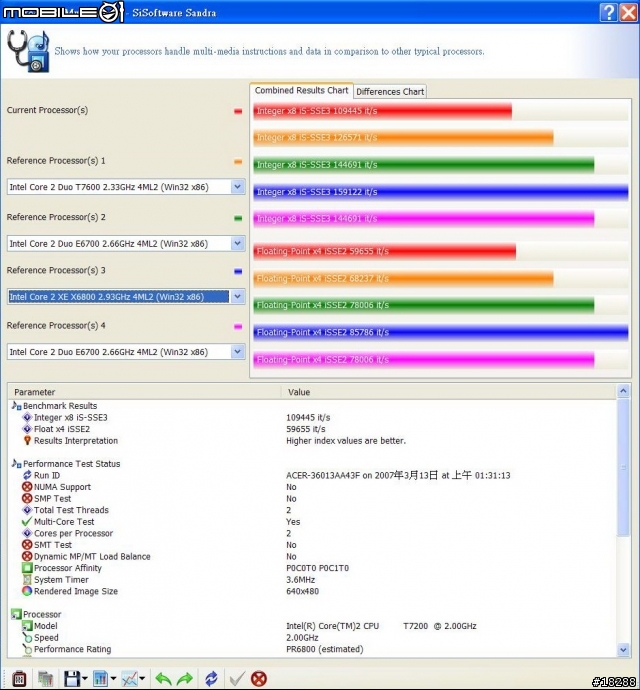Click the stethoscope multimedia benchmark icon

click(29, 51)
